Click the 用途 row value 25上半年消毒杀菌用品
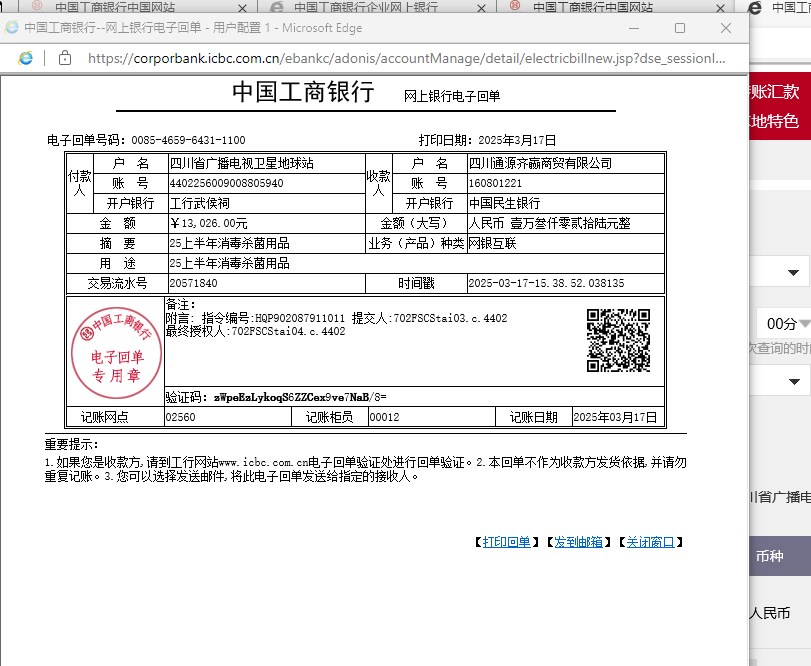The image size is (811, 666). (230, 264)
